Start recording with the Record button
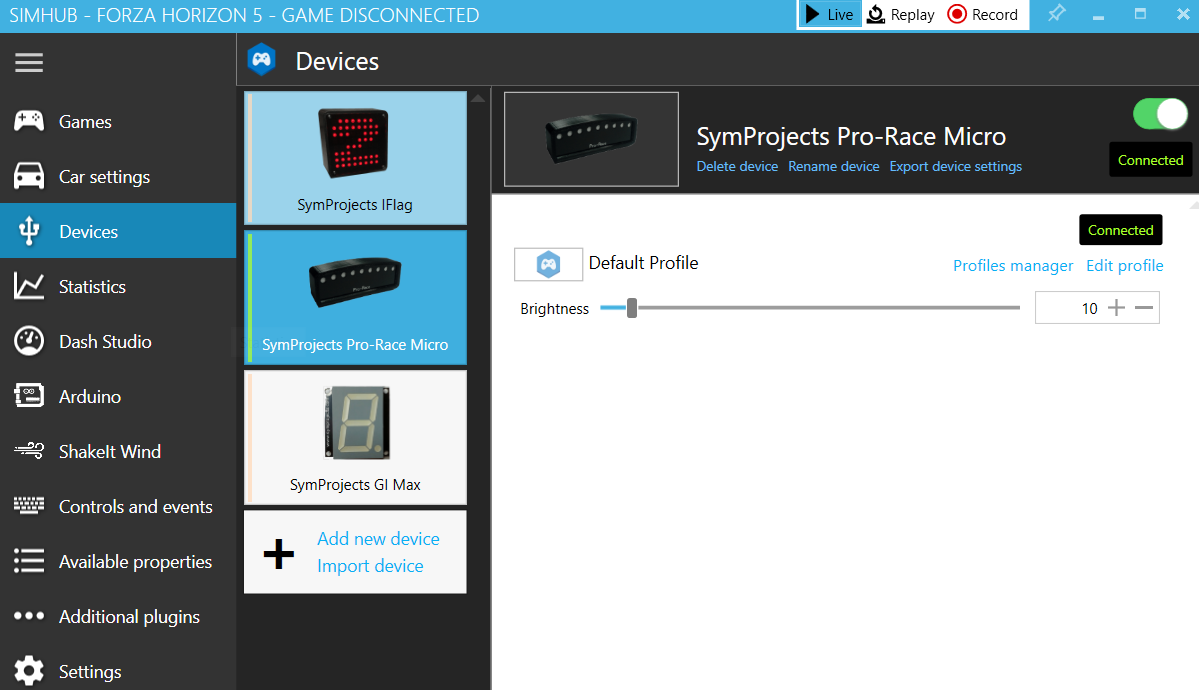The image size is (1199, 690). coord(983,15)
